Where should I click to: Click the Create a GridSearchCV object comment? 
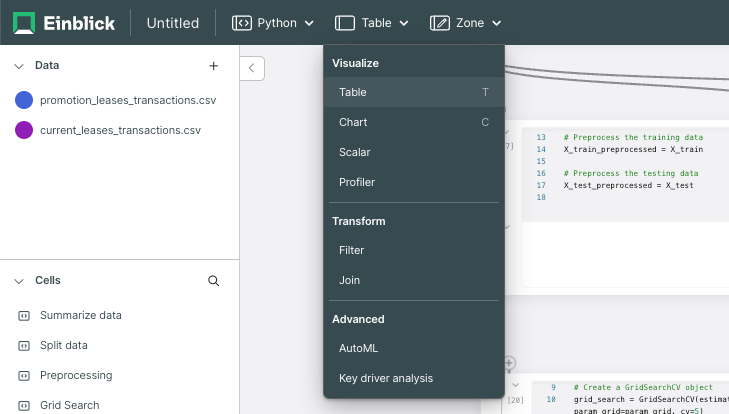click(x=643, y=387)
